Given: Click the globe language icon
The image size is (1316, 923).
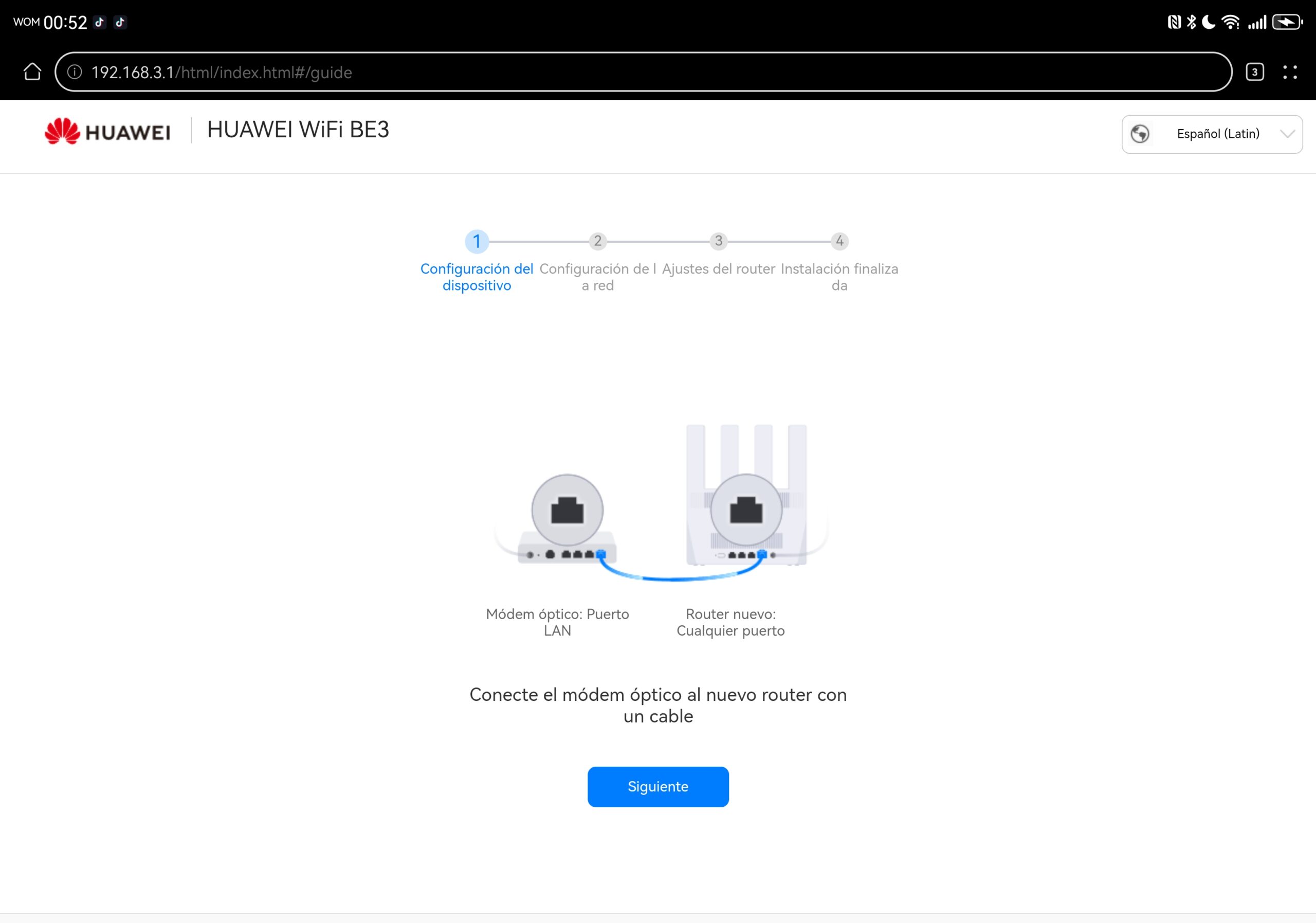Looking at the screenshot, I should click(x=1140, y=134).
